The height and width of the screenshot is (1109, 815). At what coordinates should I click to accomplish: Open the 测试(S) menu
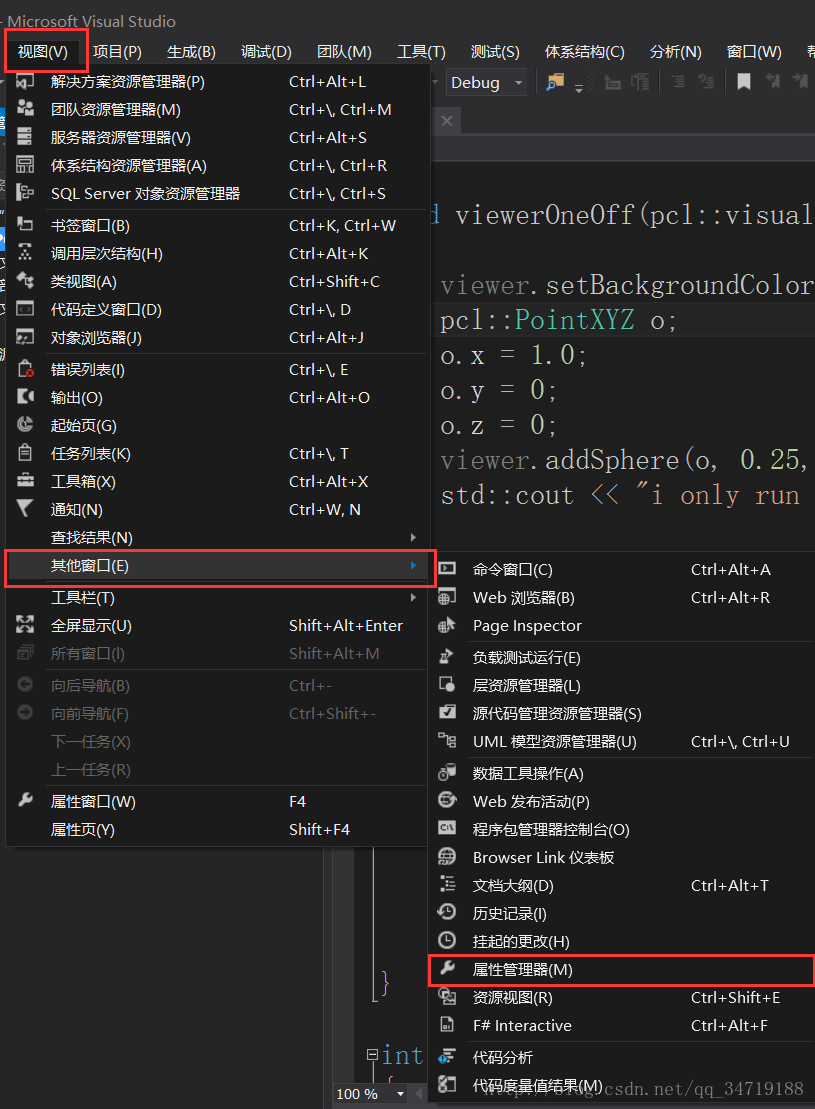point(495,52)
